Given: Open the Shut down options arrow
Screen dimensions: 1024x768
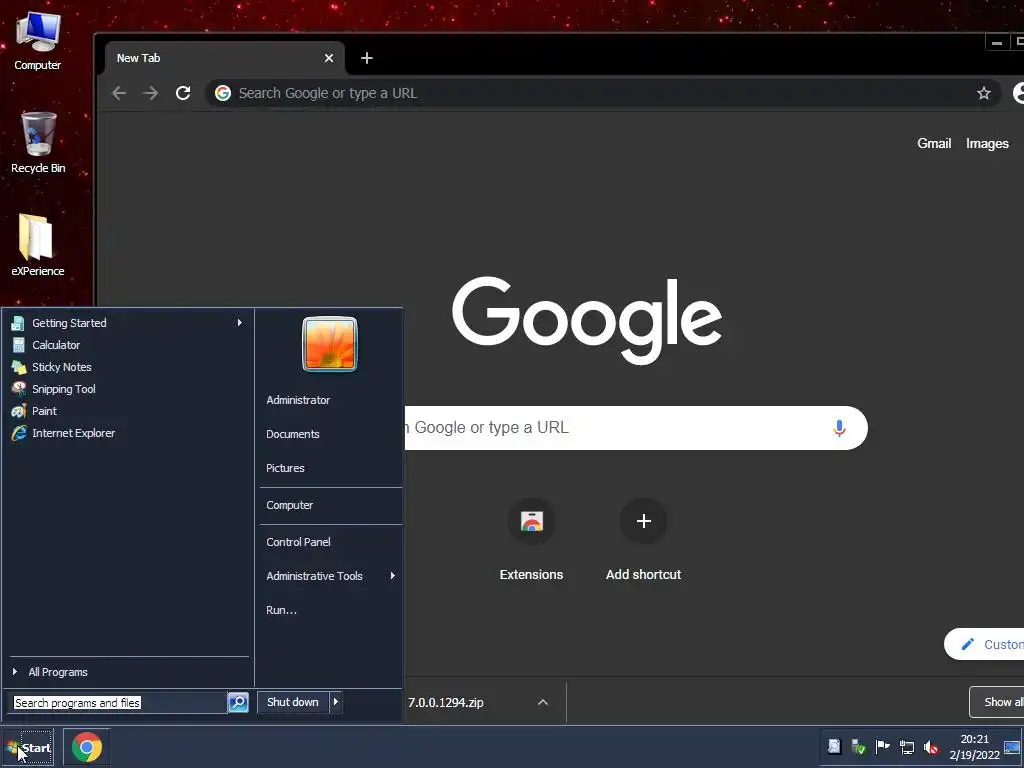Looking at the screenshot, I should coord(336,702).
